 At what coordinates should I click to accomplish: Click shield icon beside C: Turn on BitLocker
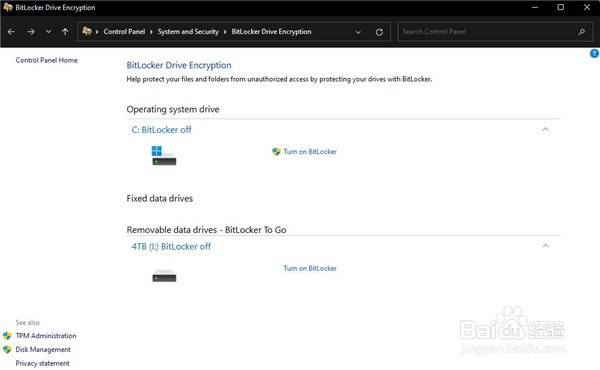tap(276, 152)
